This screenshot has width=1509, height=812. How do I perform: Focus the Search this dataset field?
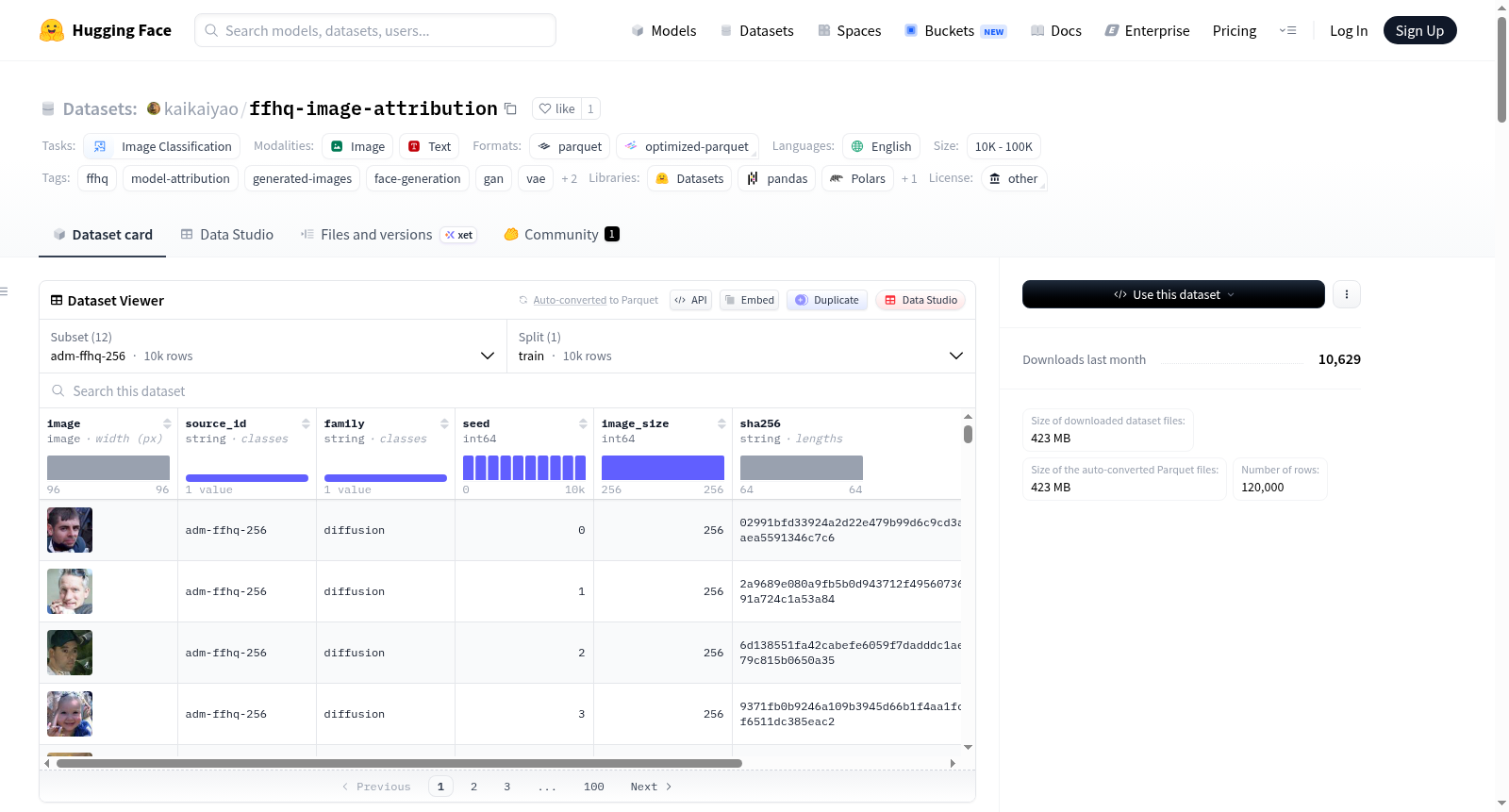(x=507, y=390)
